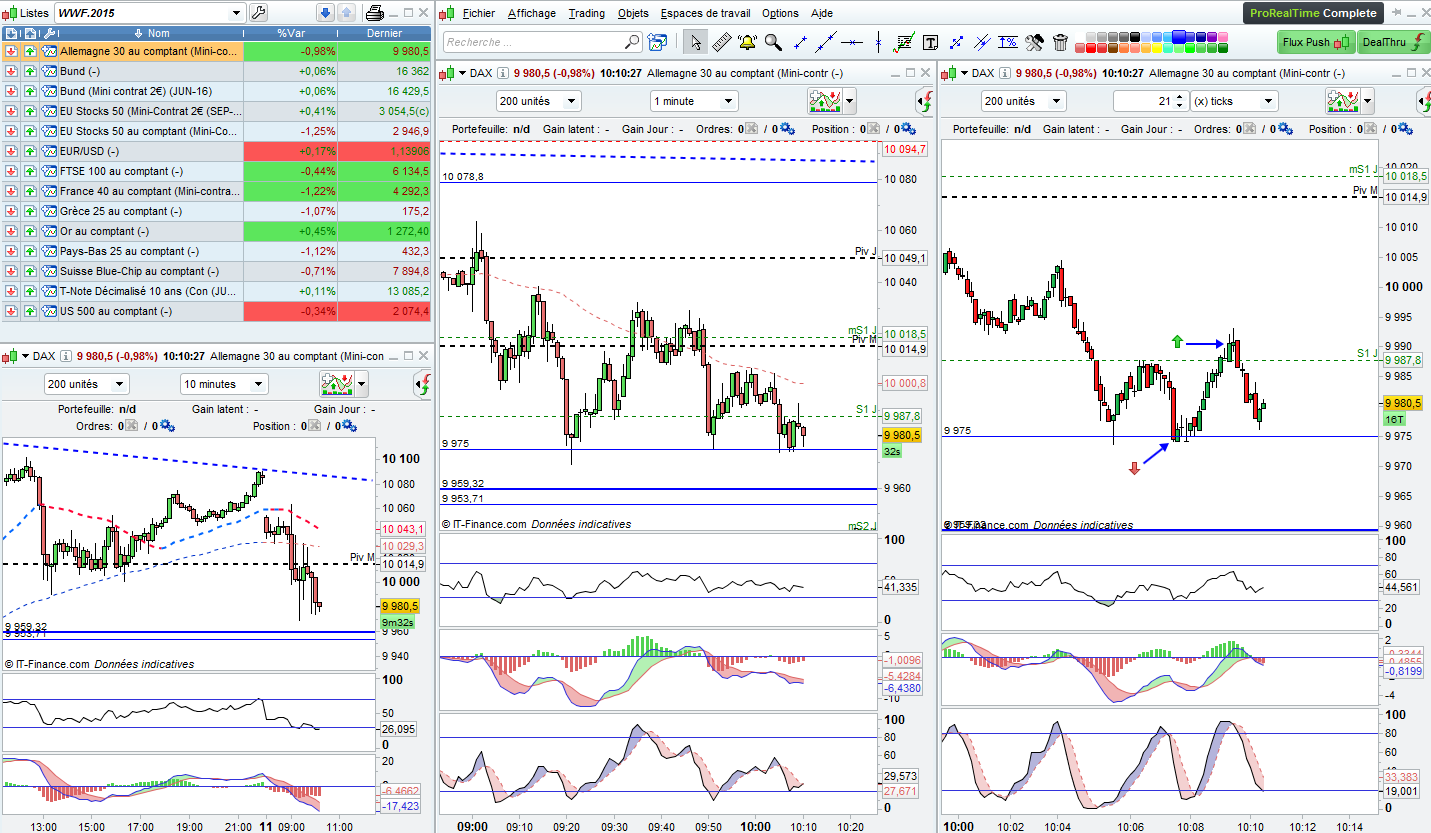Select the horizontal line drawing tool
Viewport: 1431px width, 833px height.
852,42
